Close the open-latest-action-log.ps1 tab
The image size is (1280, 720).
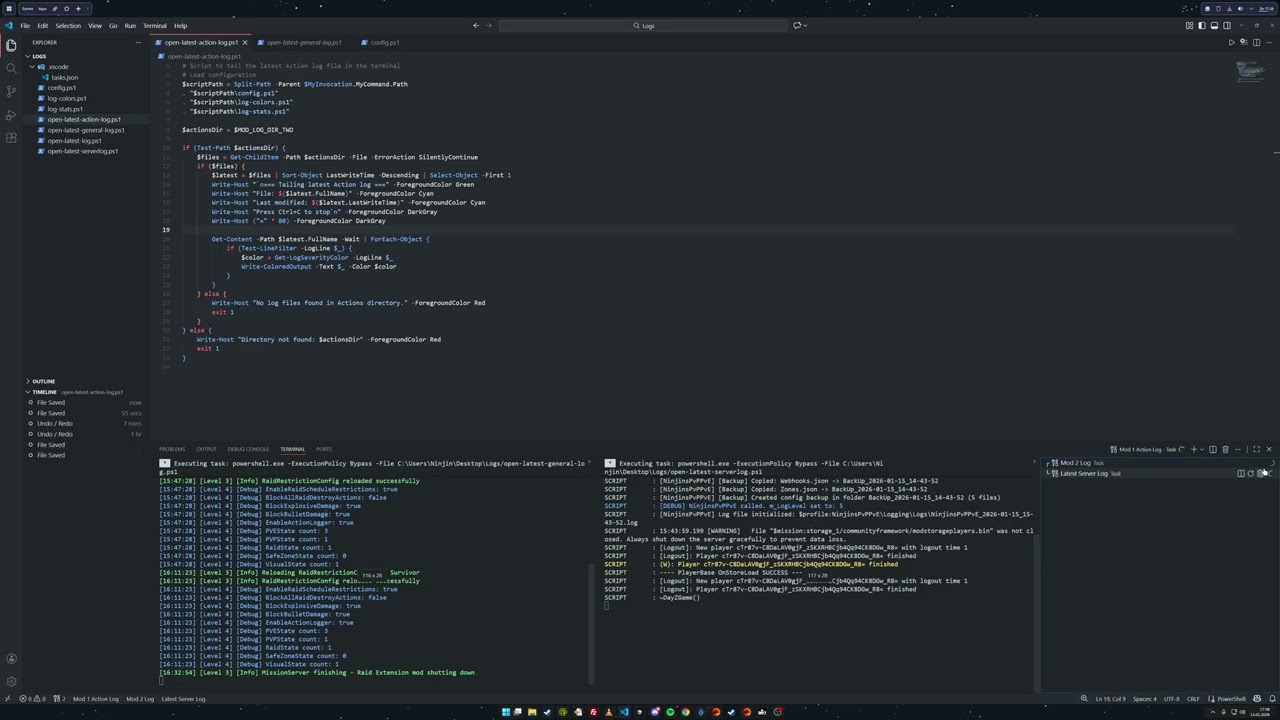click(244, 43)
